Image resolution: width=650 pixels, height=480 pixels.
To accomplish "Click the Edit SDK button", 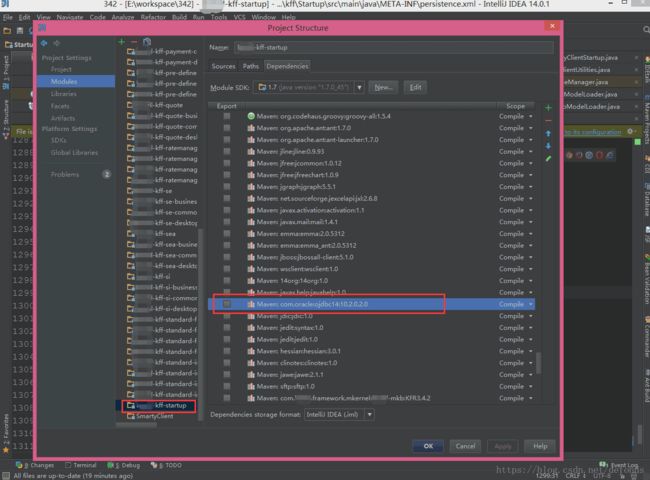I will point(415,87).
